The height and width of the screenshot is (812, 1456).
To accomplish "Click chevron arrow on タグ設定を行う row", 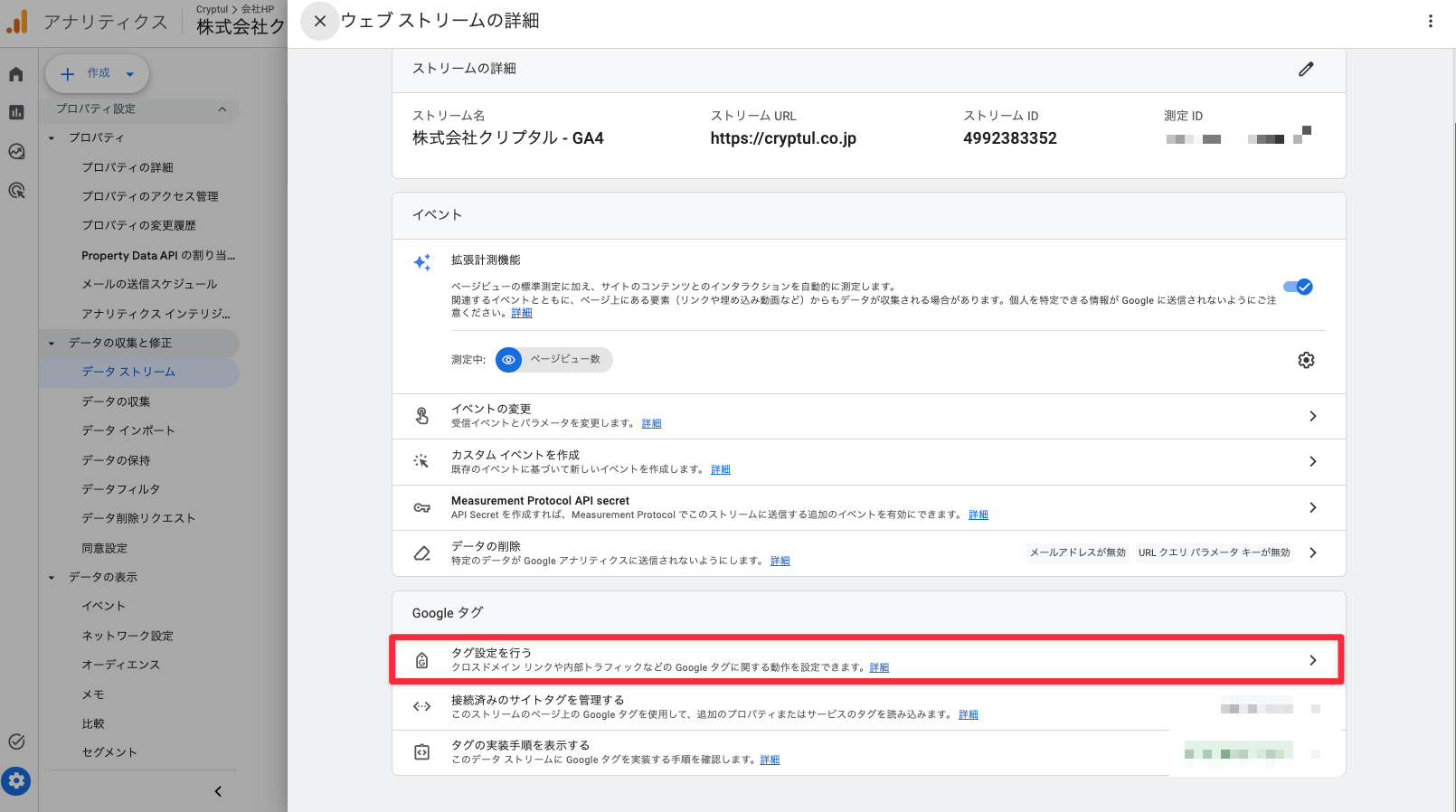I will [x=1313, y=660].
